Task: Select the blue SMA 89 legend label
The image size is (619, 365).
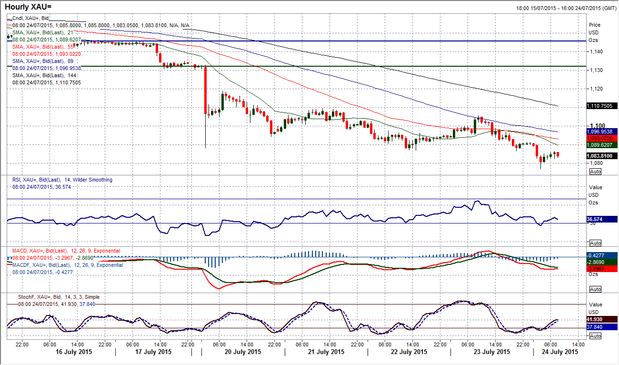Action: click(x=43, y=61)
